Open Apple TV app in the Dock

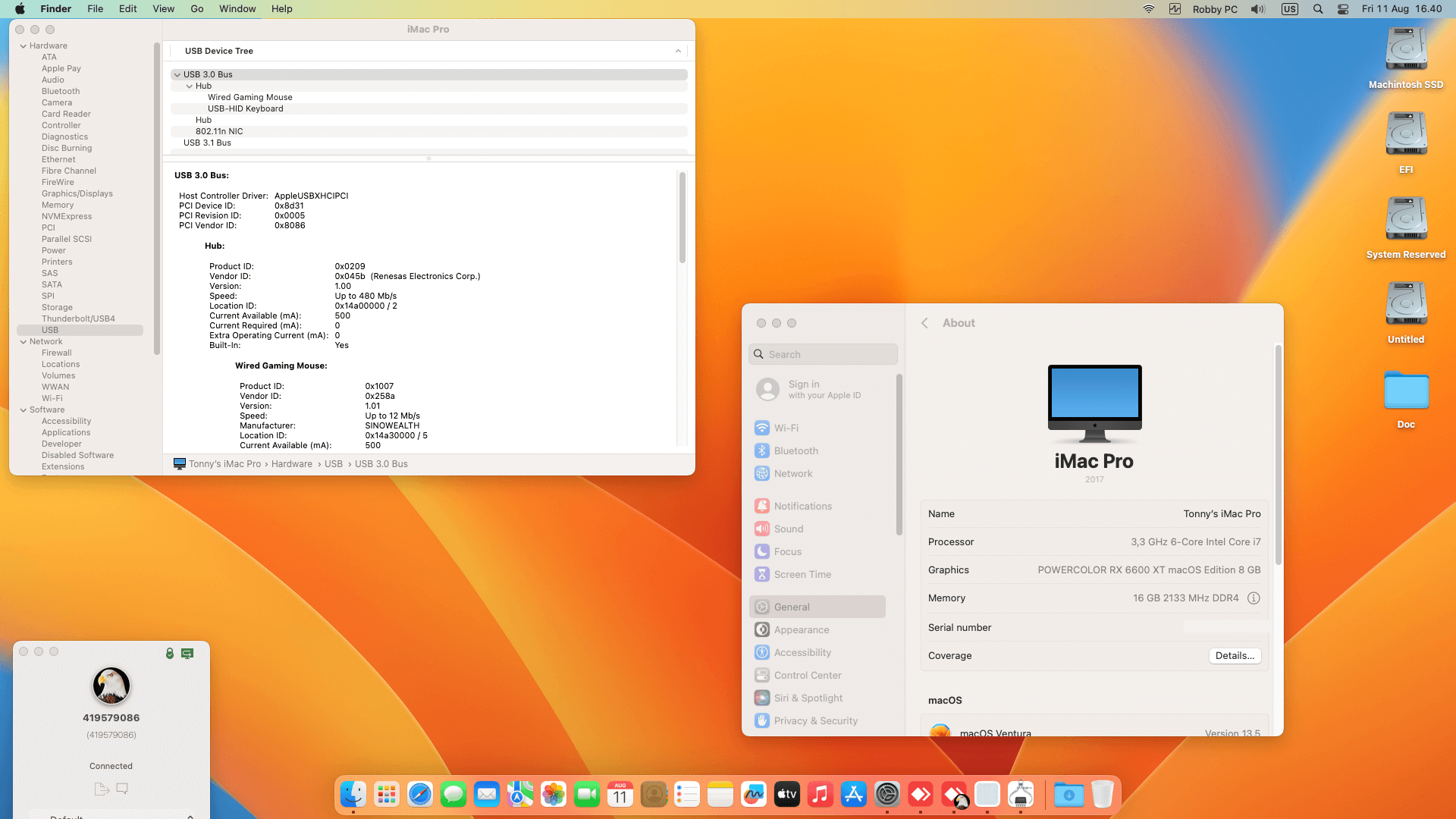[x=787, y=794]
